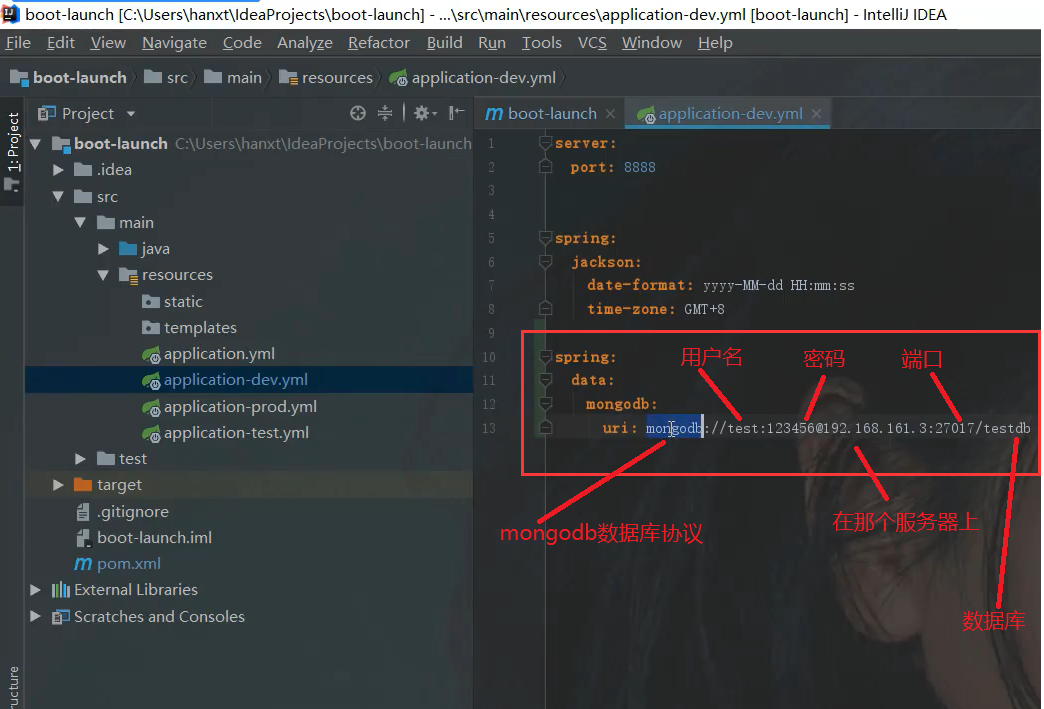The width and height of the screenshot is (1044, 709).
Task: Expand Scratches and Consoles node arrow
Action: [35, 616]
